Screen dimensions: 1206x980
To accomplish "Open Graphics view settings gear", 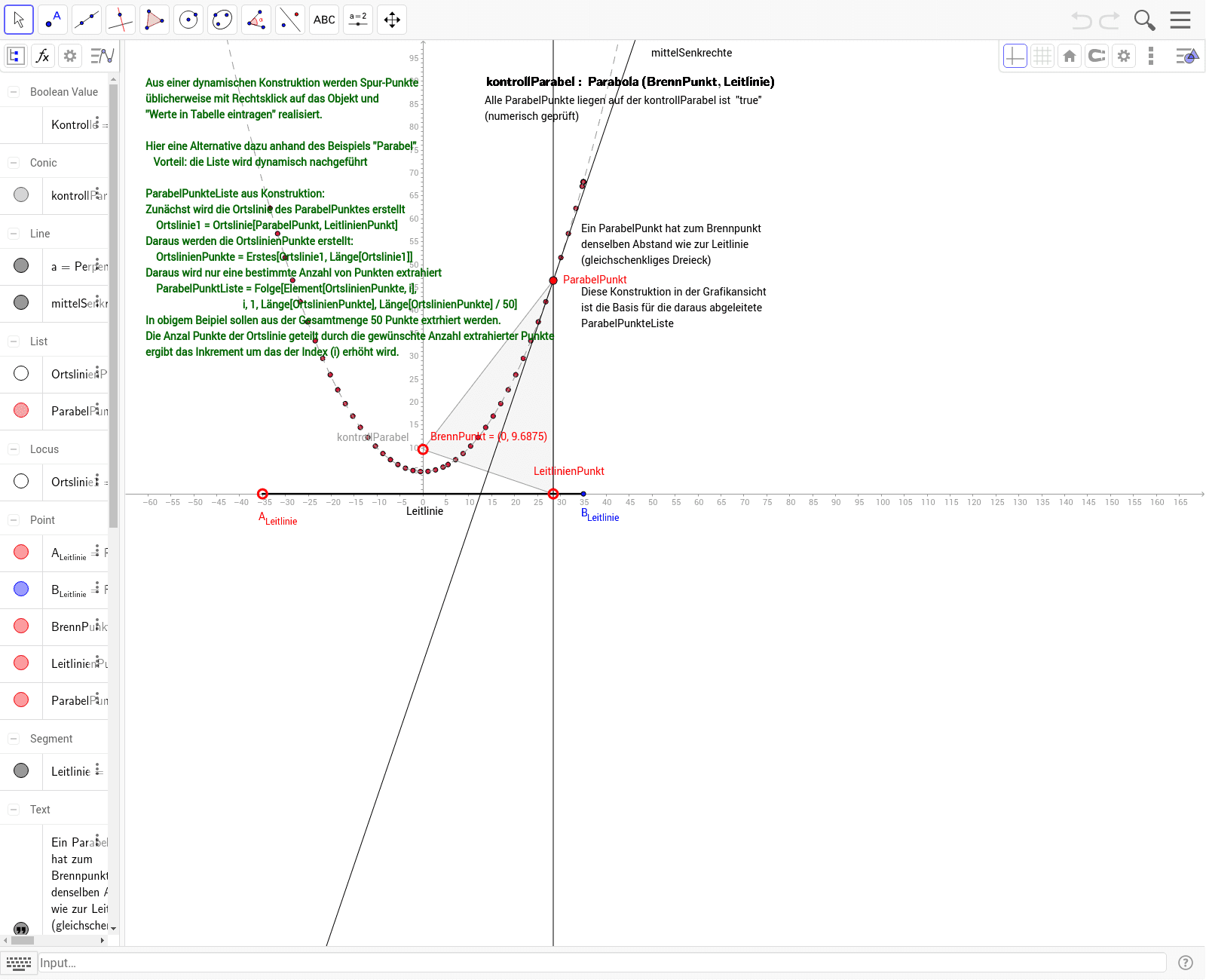I will point(1124,56).
